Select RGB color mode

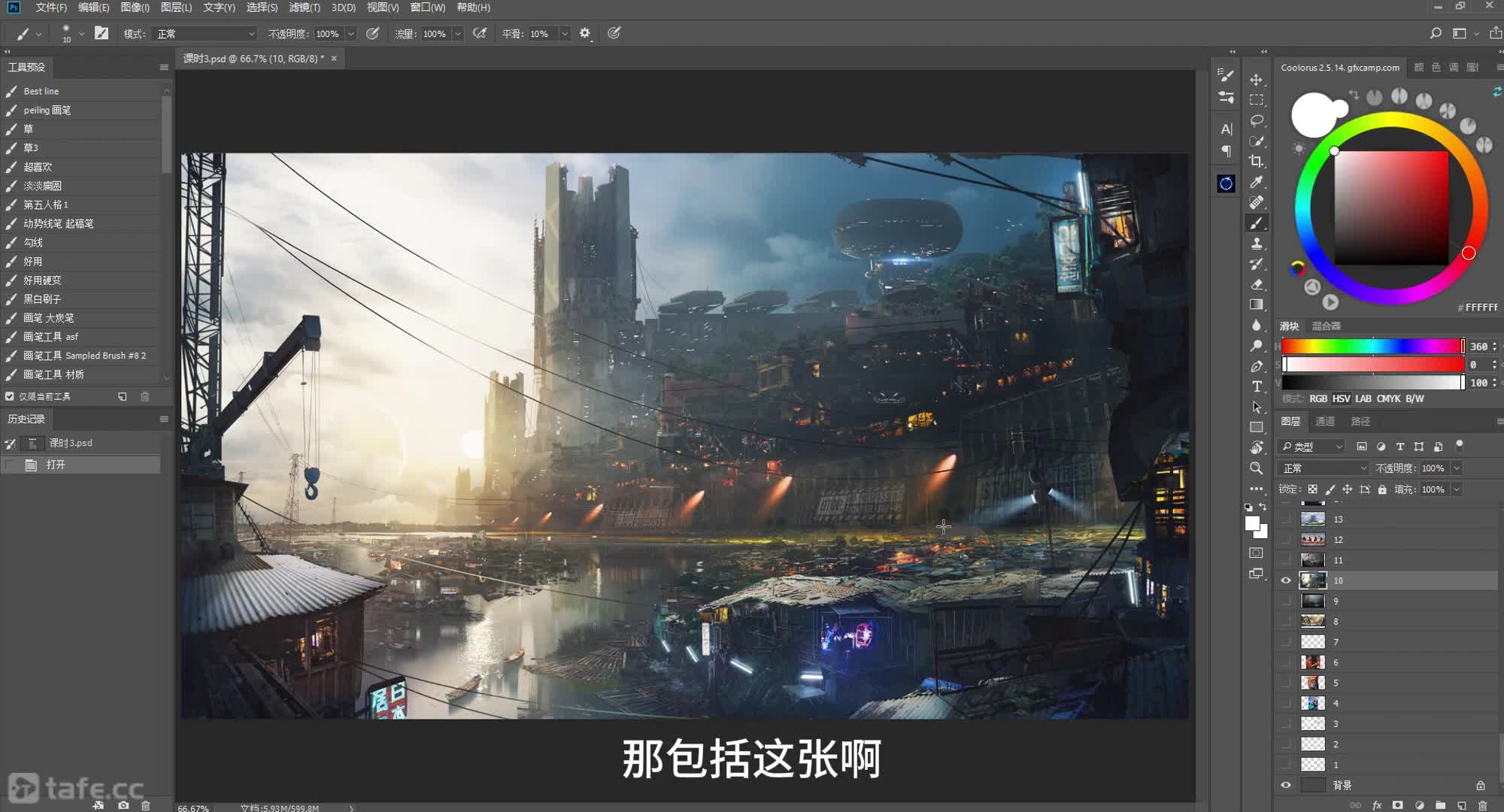pos(1318,398)
